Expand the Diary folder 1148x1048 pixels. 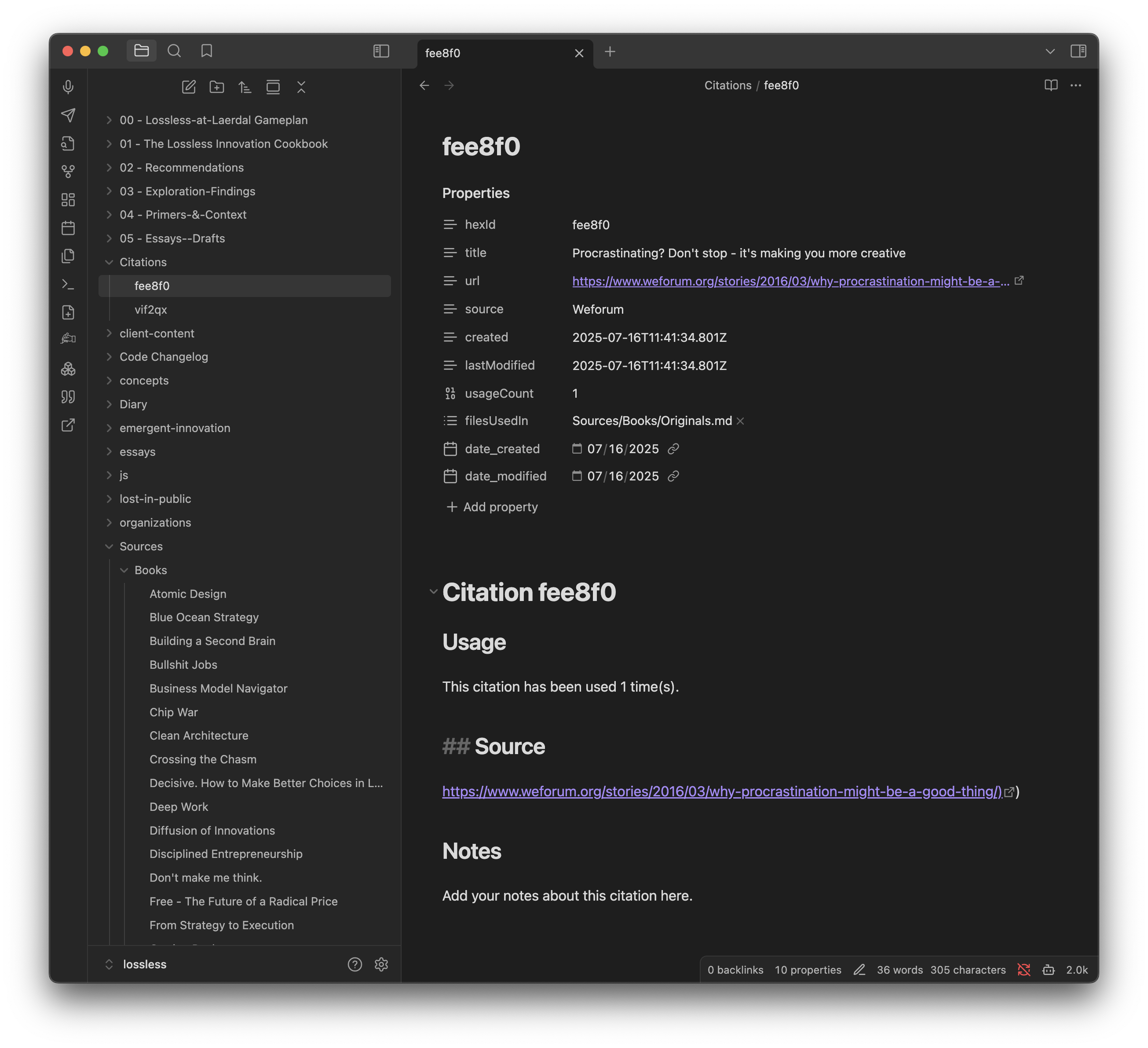[x=109, y=404]
